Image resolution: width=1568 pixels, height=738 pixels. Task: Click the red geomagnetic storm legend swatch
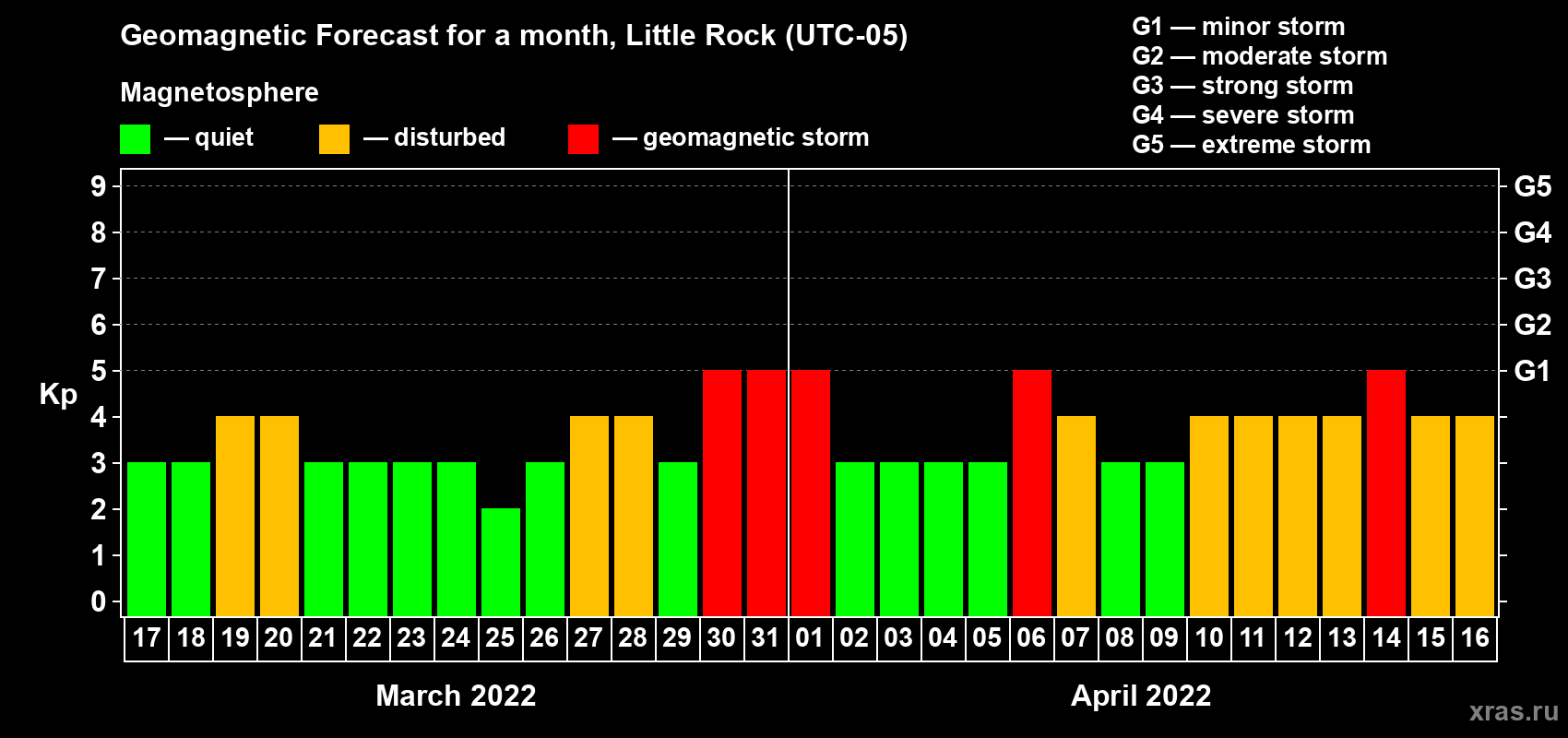[583, 139]
